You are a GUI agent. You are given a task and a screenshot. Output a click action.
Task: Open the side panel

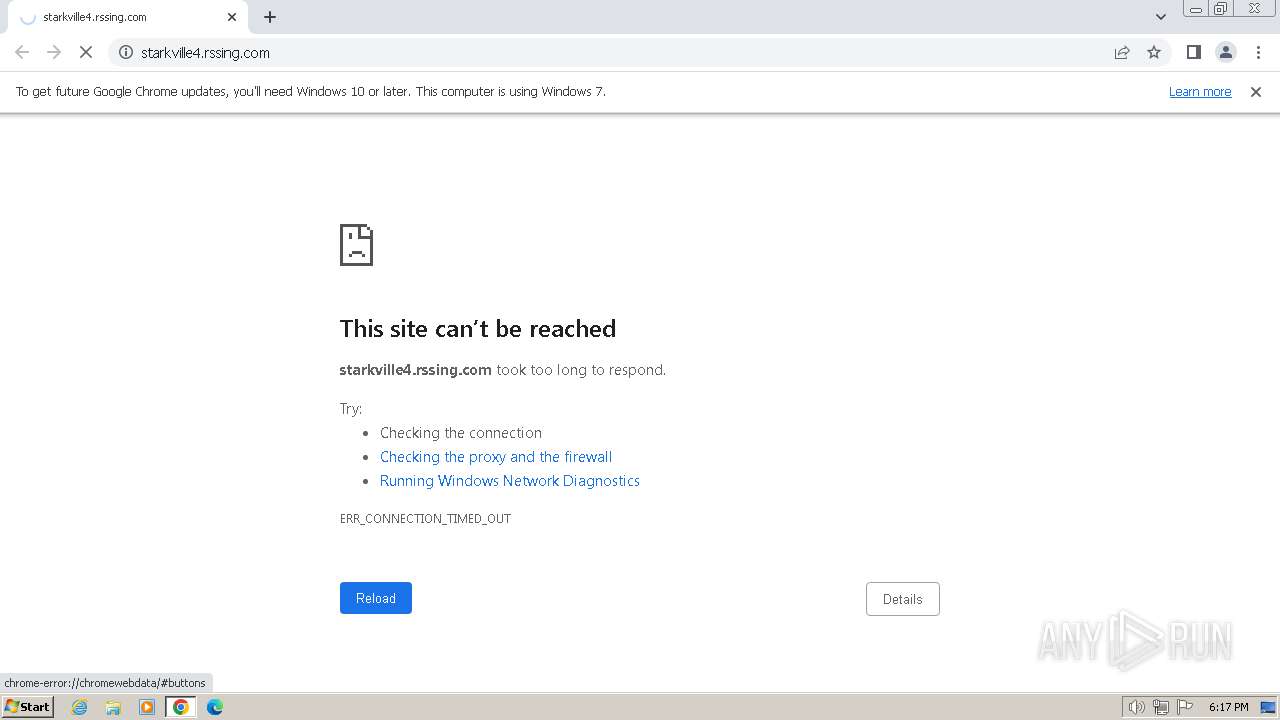1193,52
